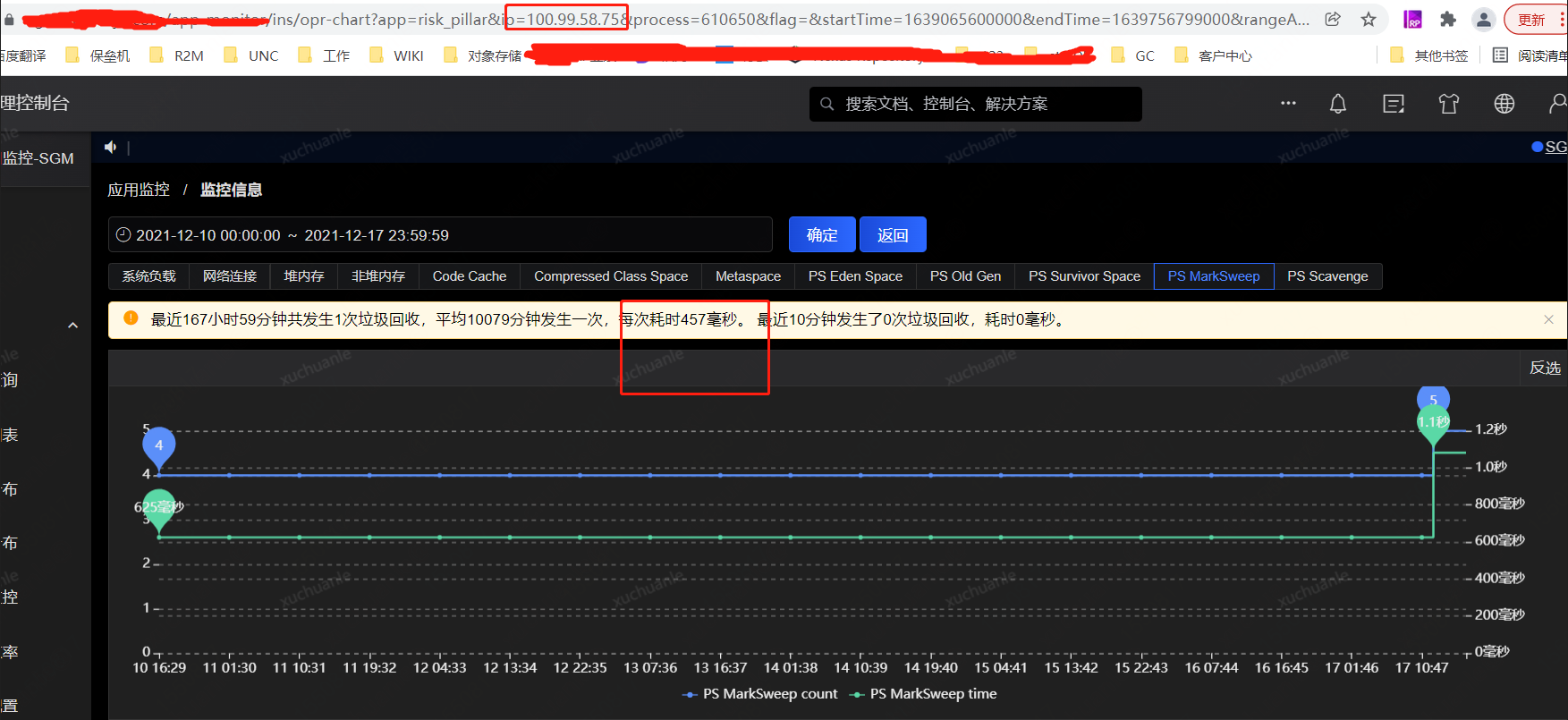Screen dimensions: 1568x720
Task: Click the 返回 back button
Action: tap(893, 234)
